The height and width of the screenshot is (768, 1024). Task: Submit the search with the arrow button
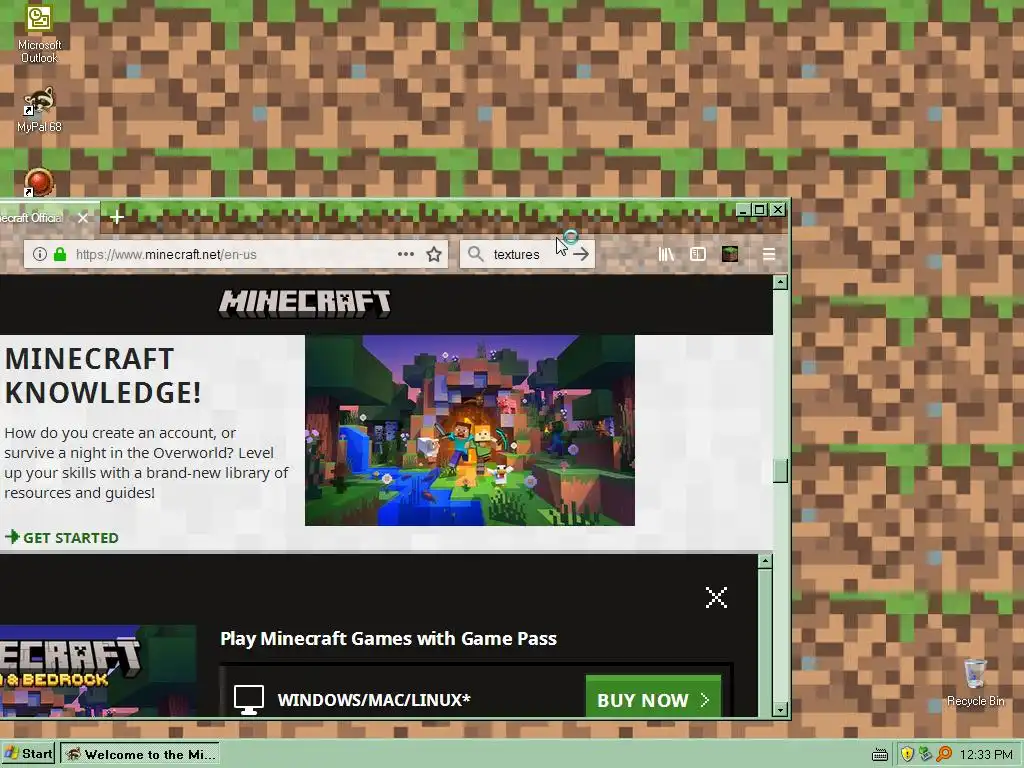pos(581,254)
